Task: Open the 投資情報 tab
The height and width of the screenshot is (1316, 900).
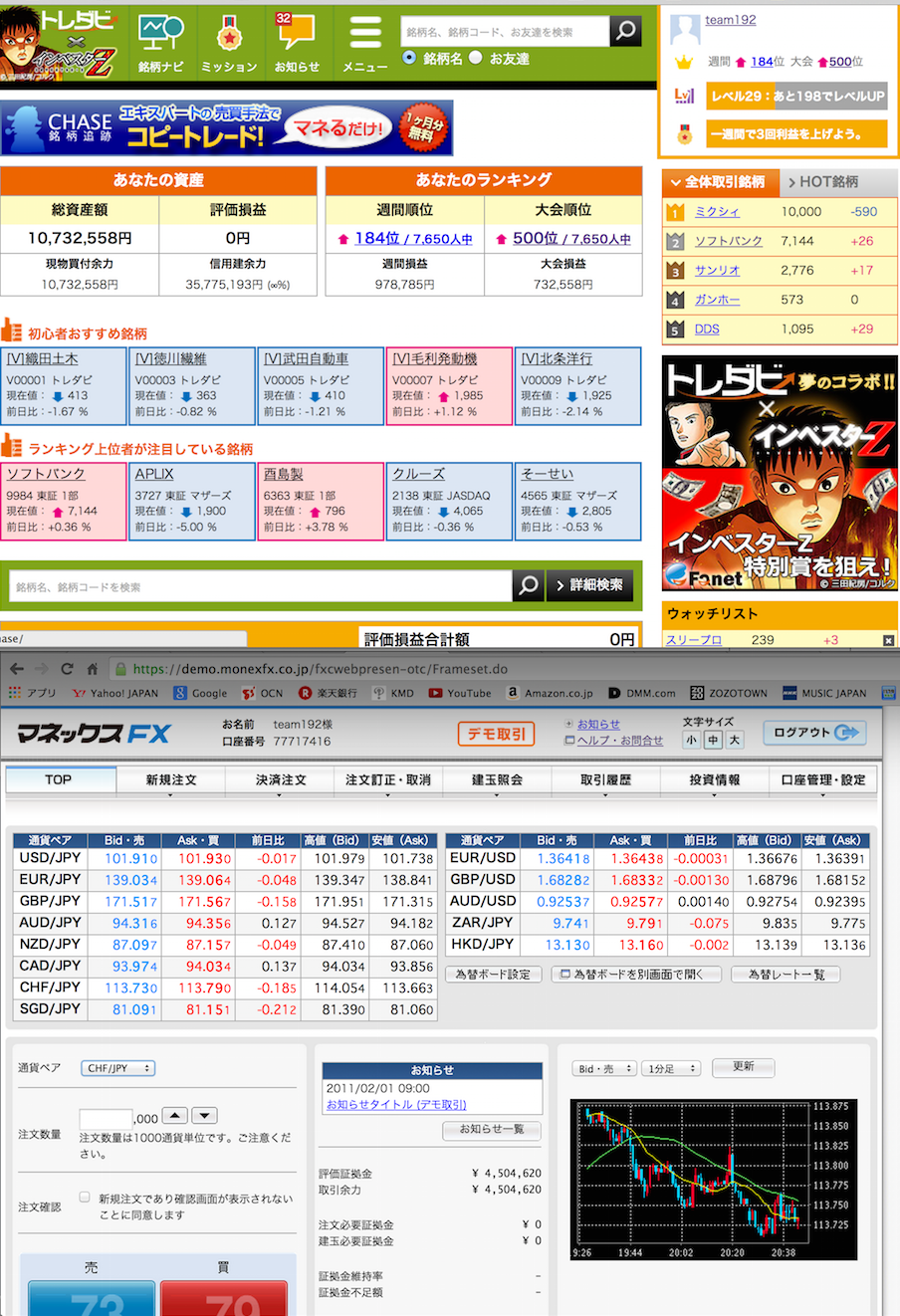Action: (x=714, y=779)
